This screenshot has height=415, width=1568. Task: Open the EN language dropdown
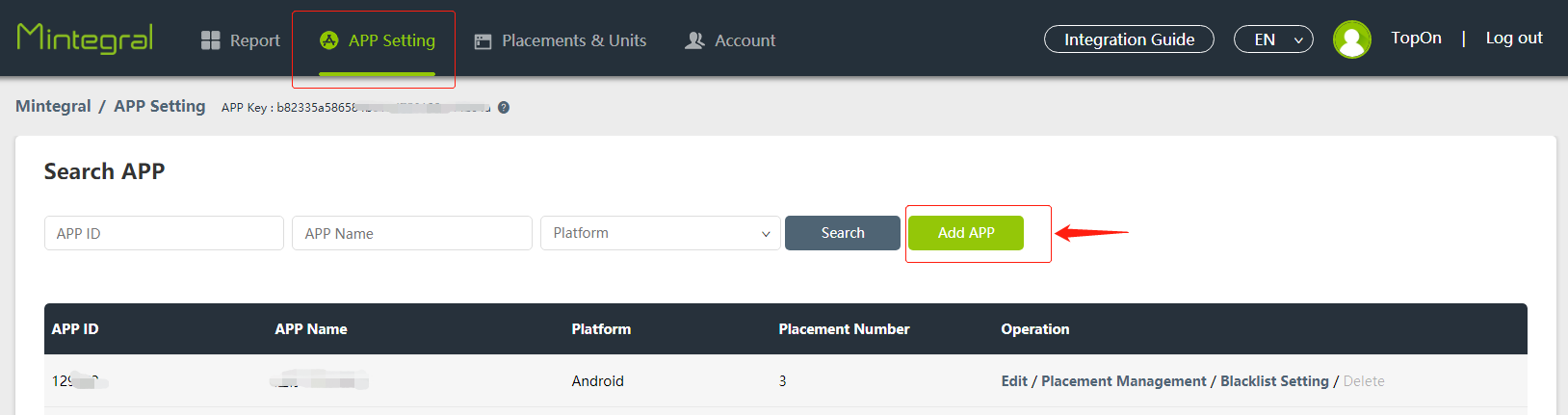pyautogui.click(x=1273, y=39)
